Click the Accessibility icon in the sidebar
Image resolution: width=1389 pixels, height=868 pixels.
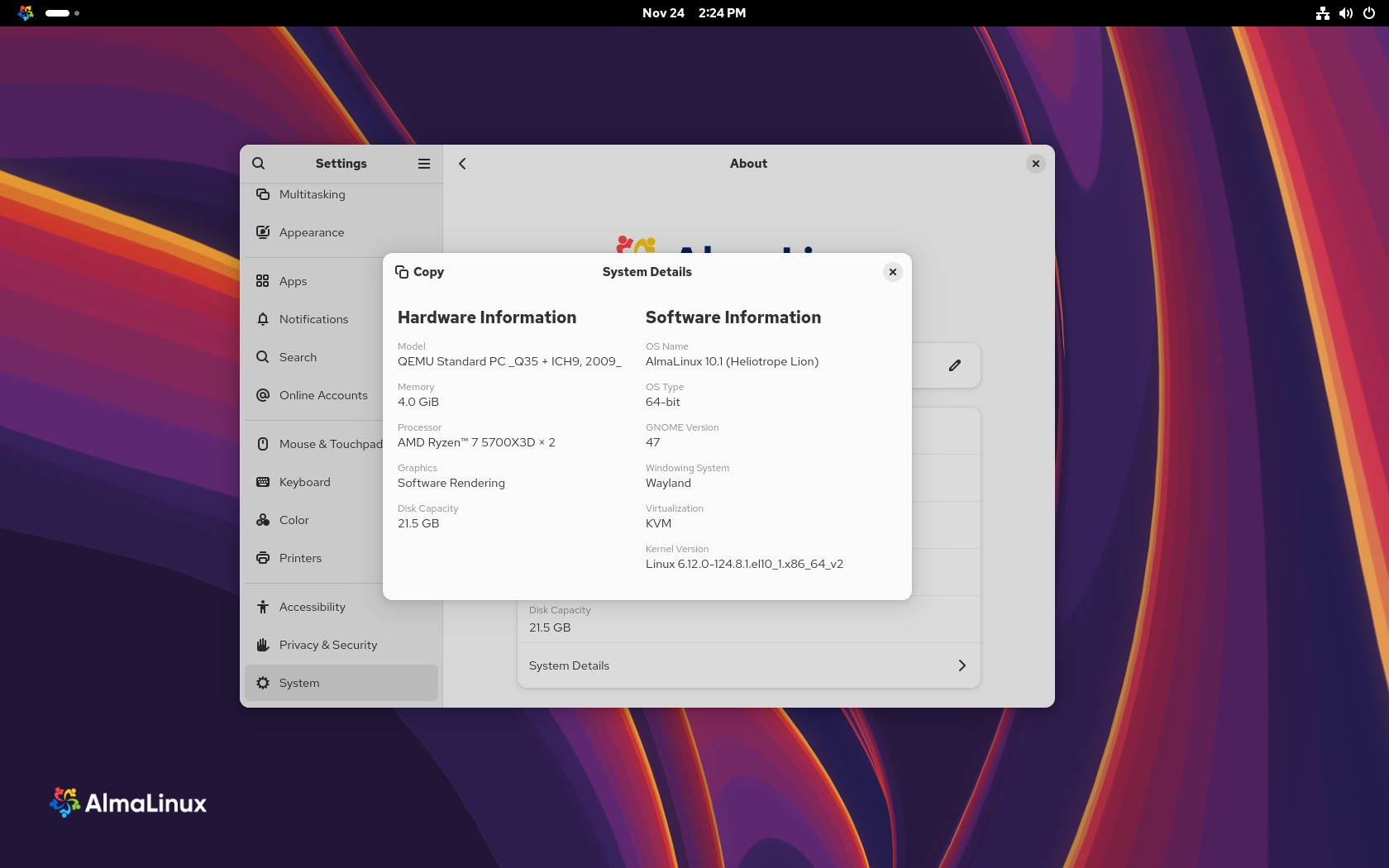[262, 606]
